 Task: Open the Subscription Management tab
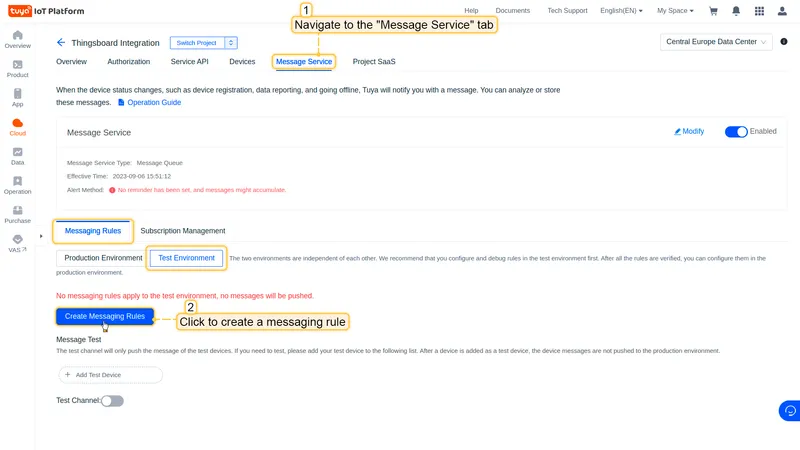click(183, 231)
